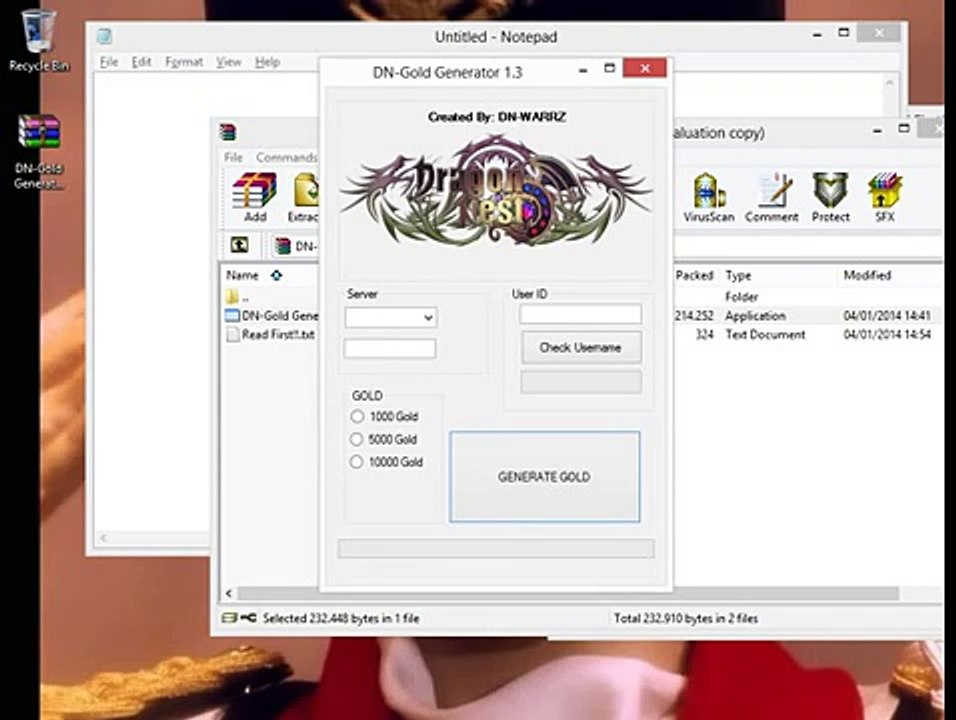Click the Check Username button
Image resolution: width=956 pixels, height=720 pixels.
(581, 348)
